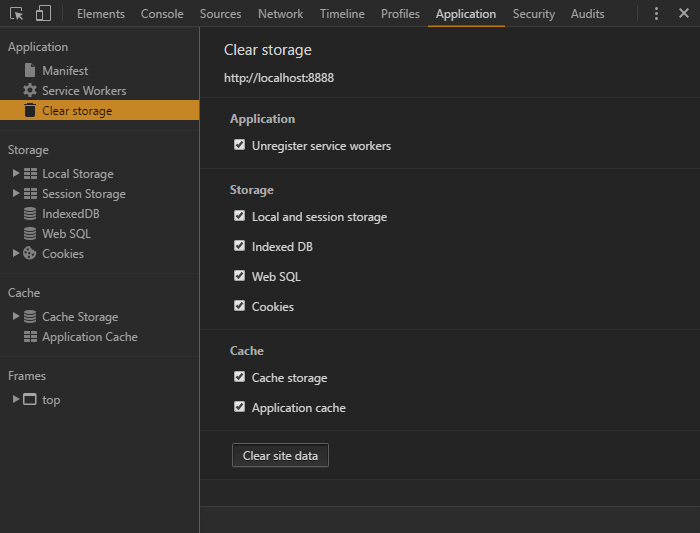Expand the Local Storage tree arrow
700x533 pixels.
(x=16, y=174)
